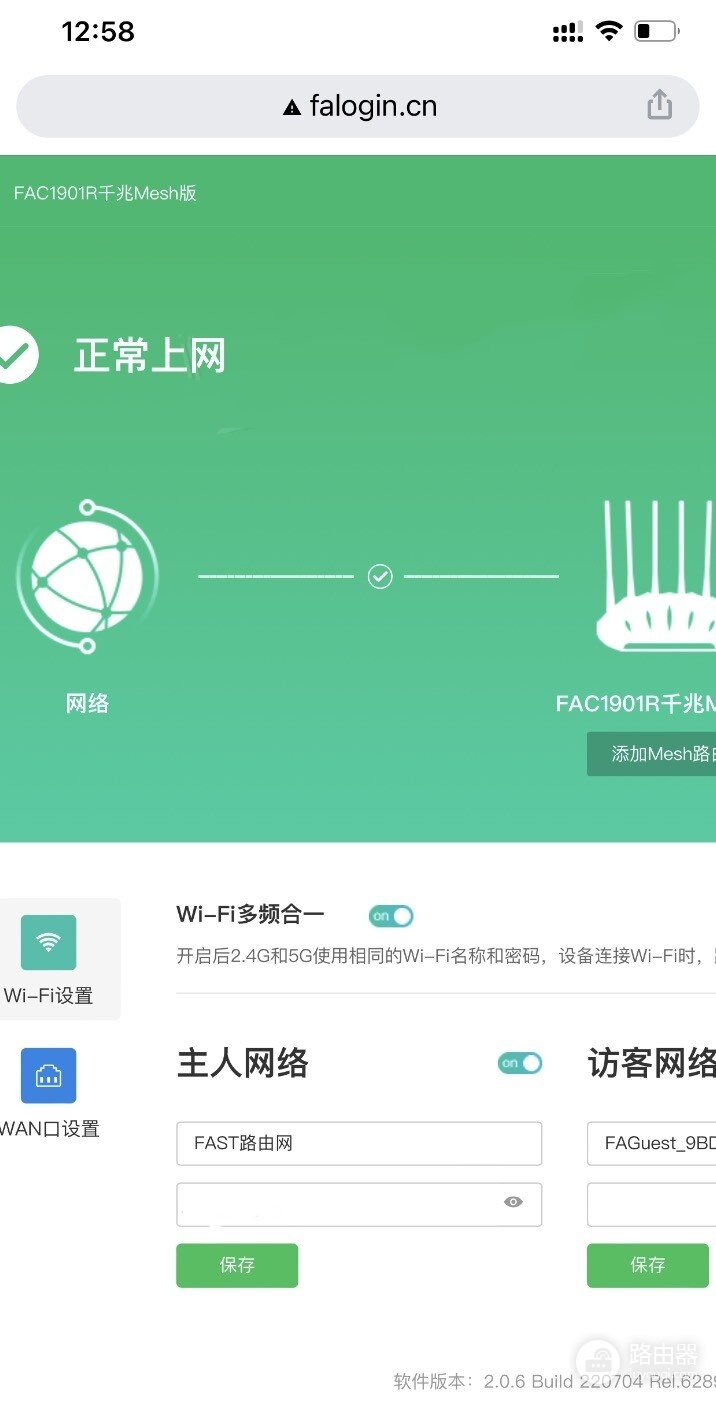Tap the WAN port ethernet icon

[x=48, y=1075]
